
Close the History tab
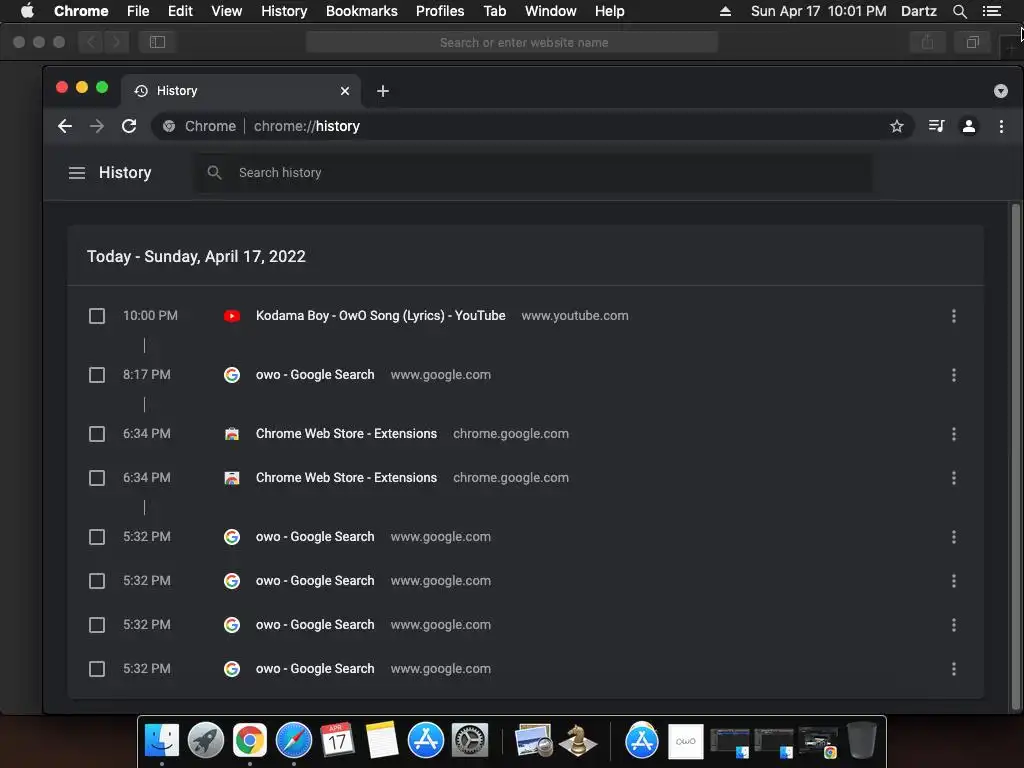pos(345,91)
